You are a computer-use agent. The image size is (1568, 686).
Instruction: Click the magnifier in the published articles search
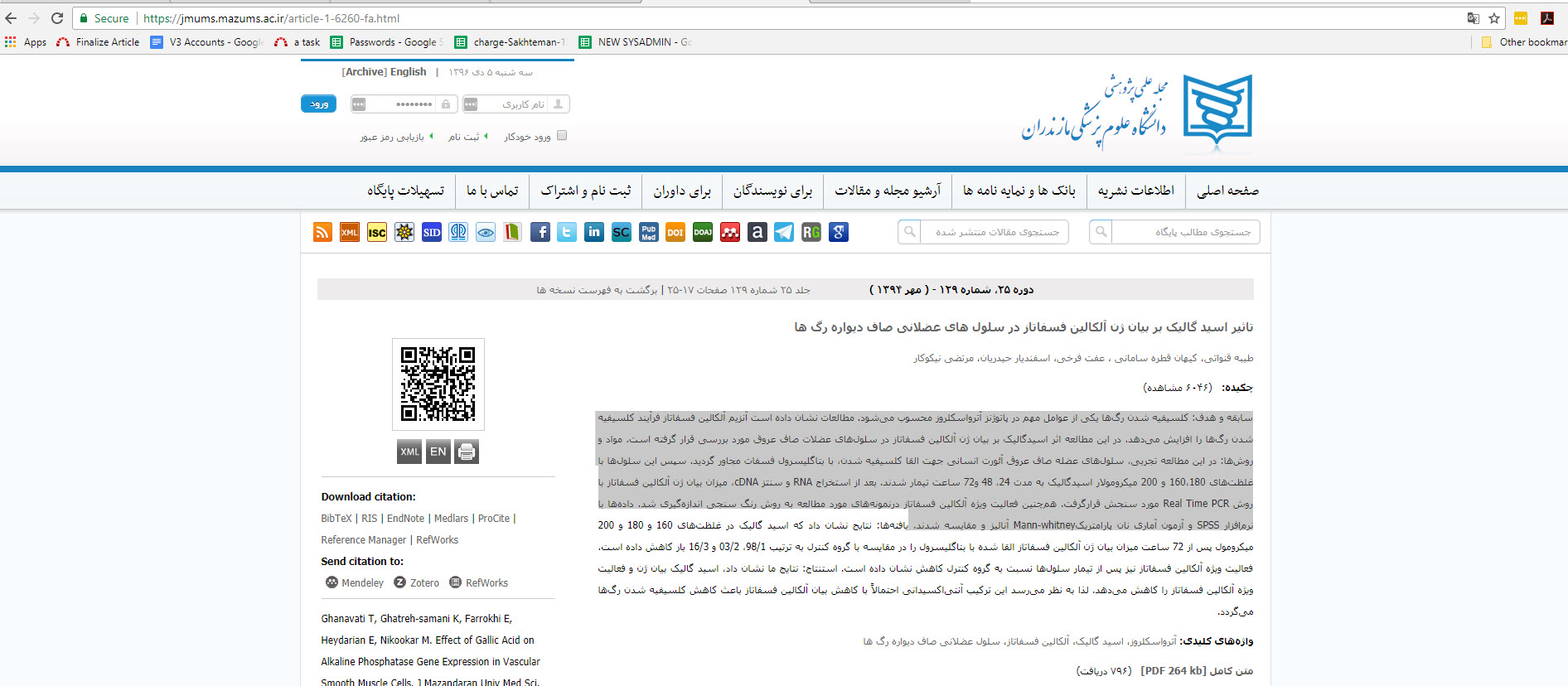(x=910, y=232)
